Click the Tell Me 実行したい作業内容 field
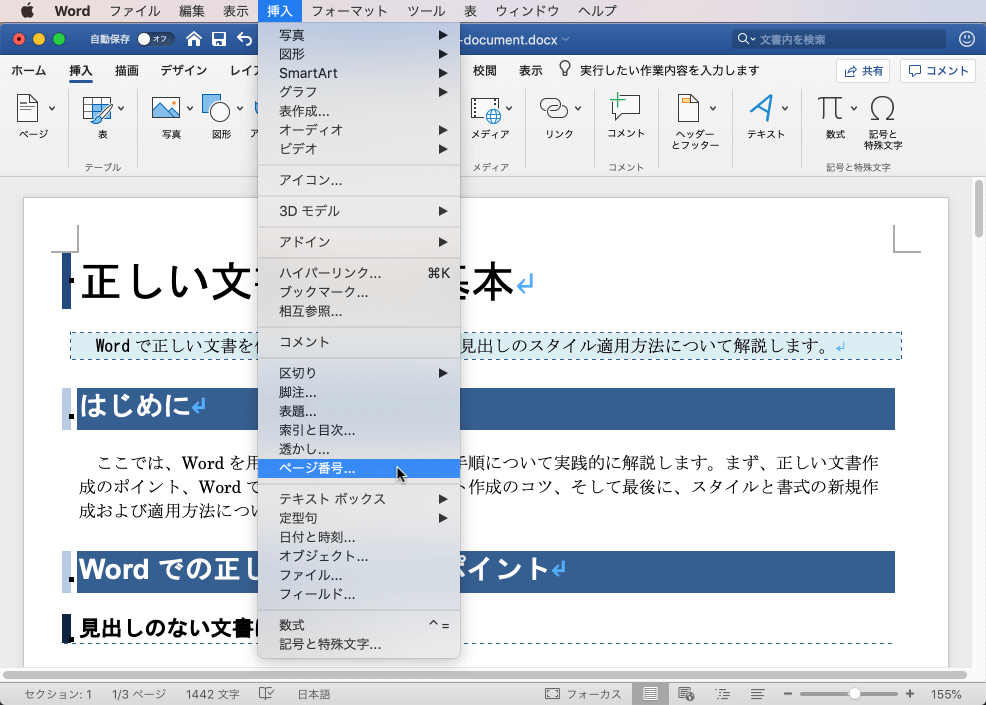 coord(669,70)
